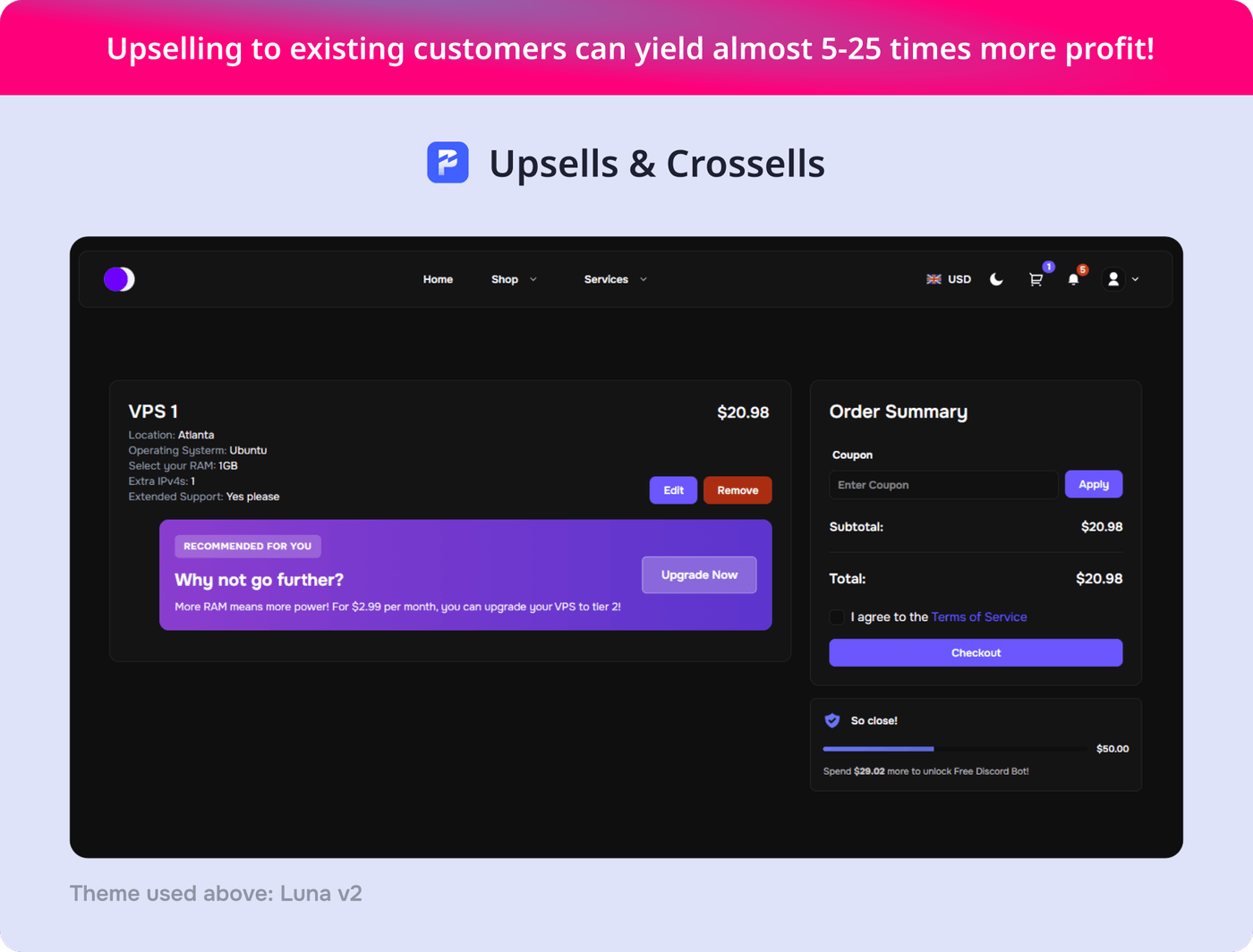The image size is (1253, 952).
Task: Focus the Enter Coupon input field
Action: (x=943, y=485)
